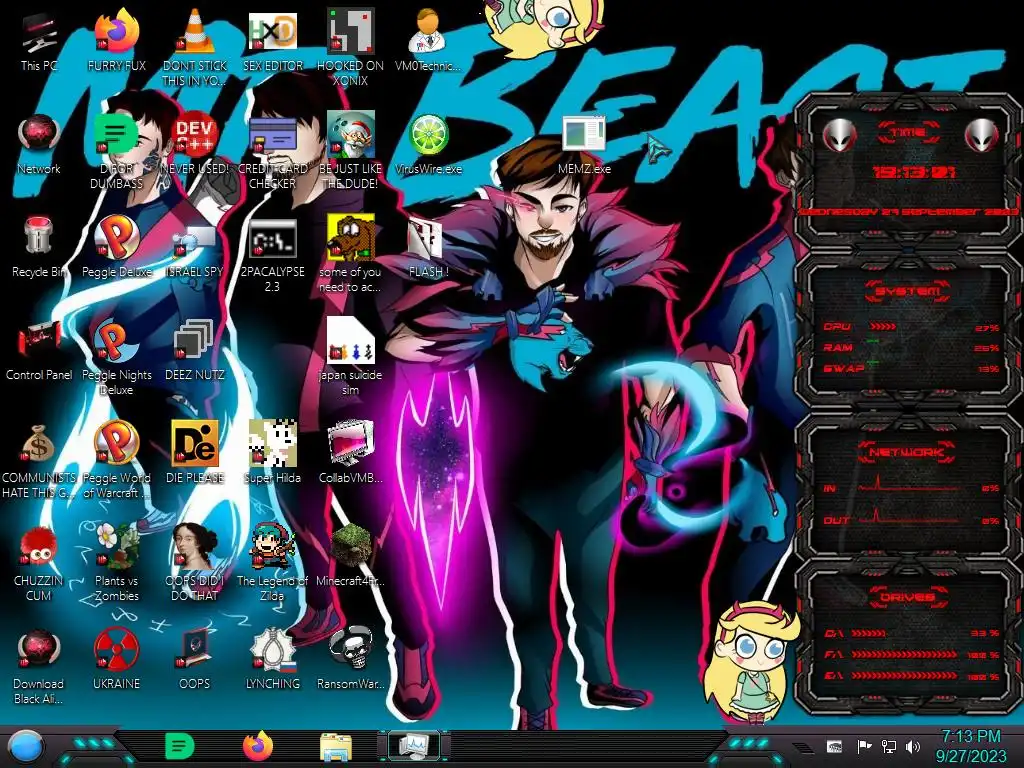The width and height of the screenshot is (1024, 768).
Task: Select the VirusWire.exe lime icon
Action: pos(428,144)
